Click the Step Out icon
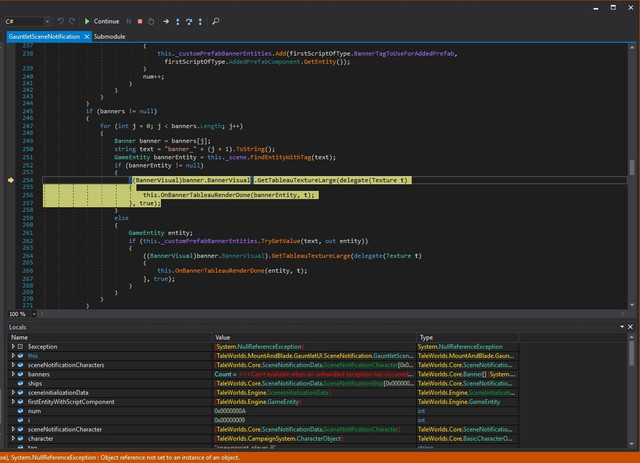The height and width of the screenshot is (463, 640). [x=200, y=21]
